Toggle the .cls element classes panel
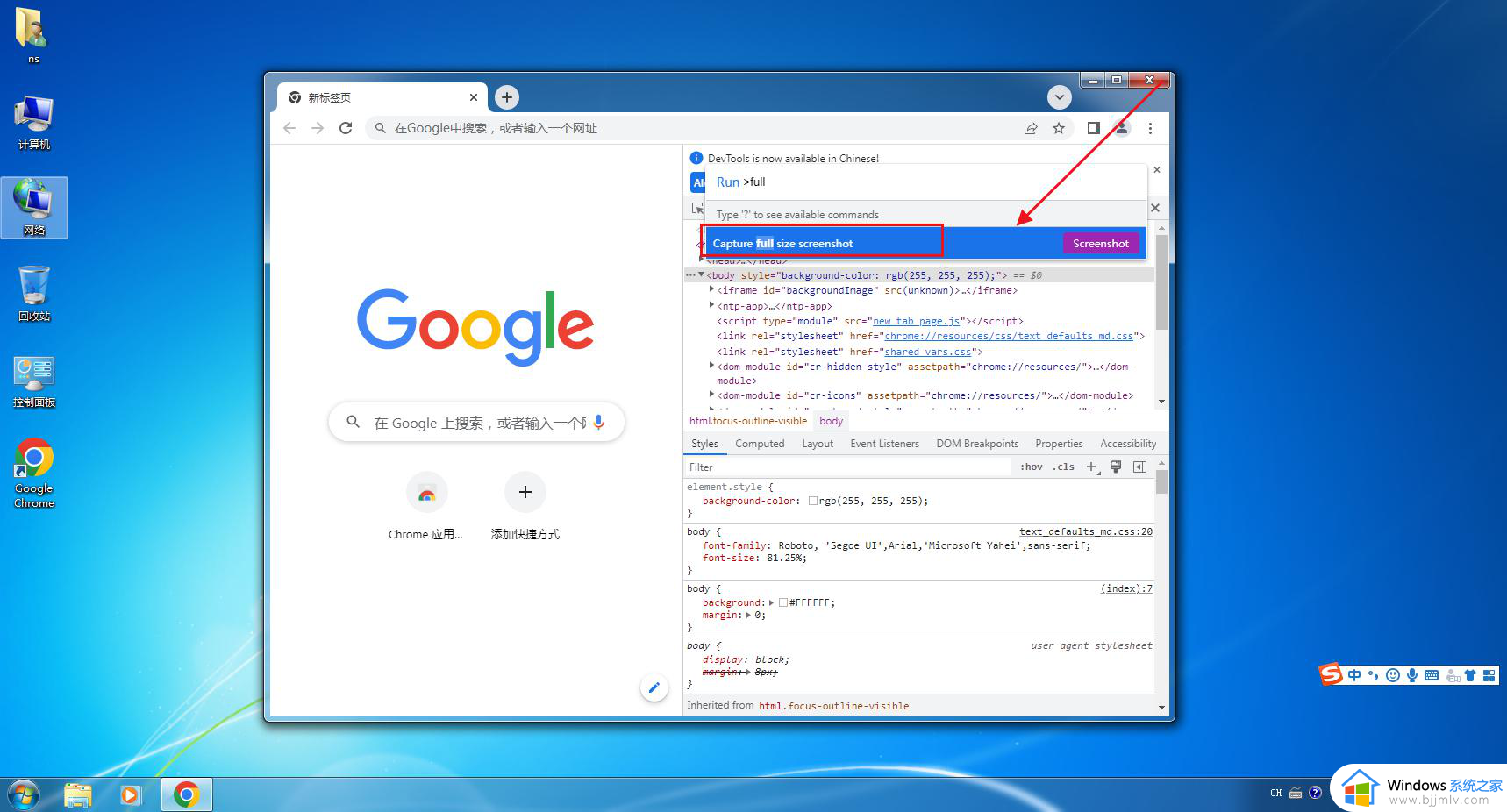Viewport: 1507px width, 812px height. (1064, 467)
